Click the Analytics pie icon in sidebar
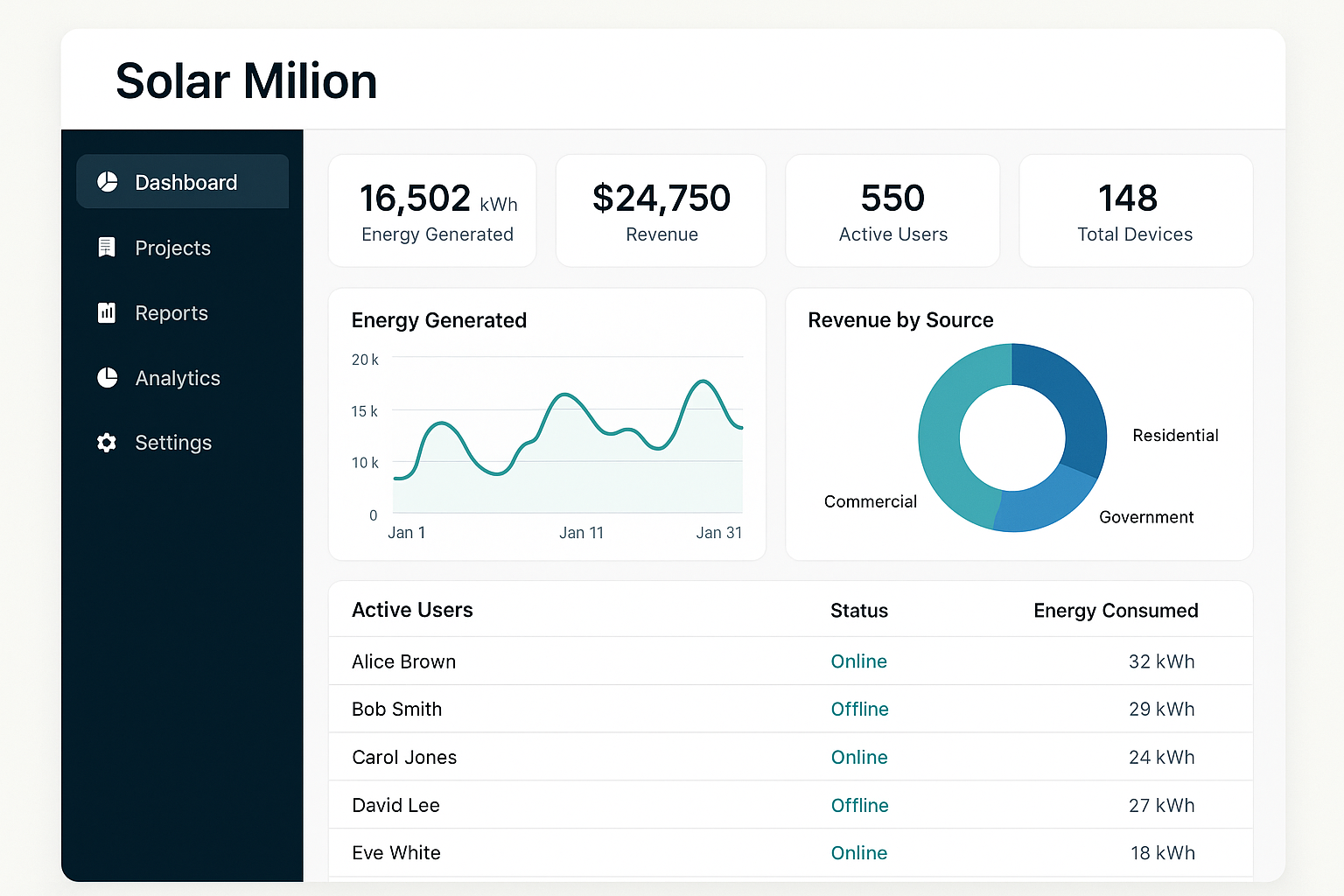 coord(107,378)
